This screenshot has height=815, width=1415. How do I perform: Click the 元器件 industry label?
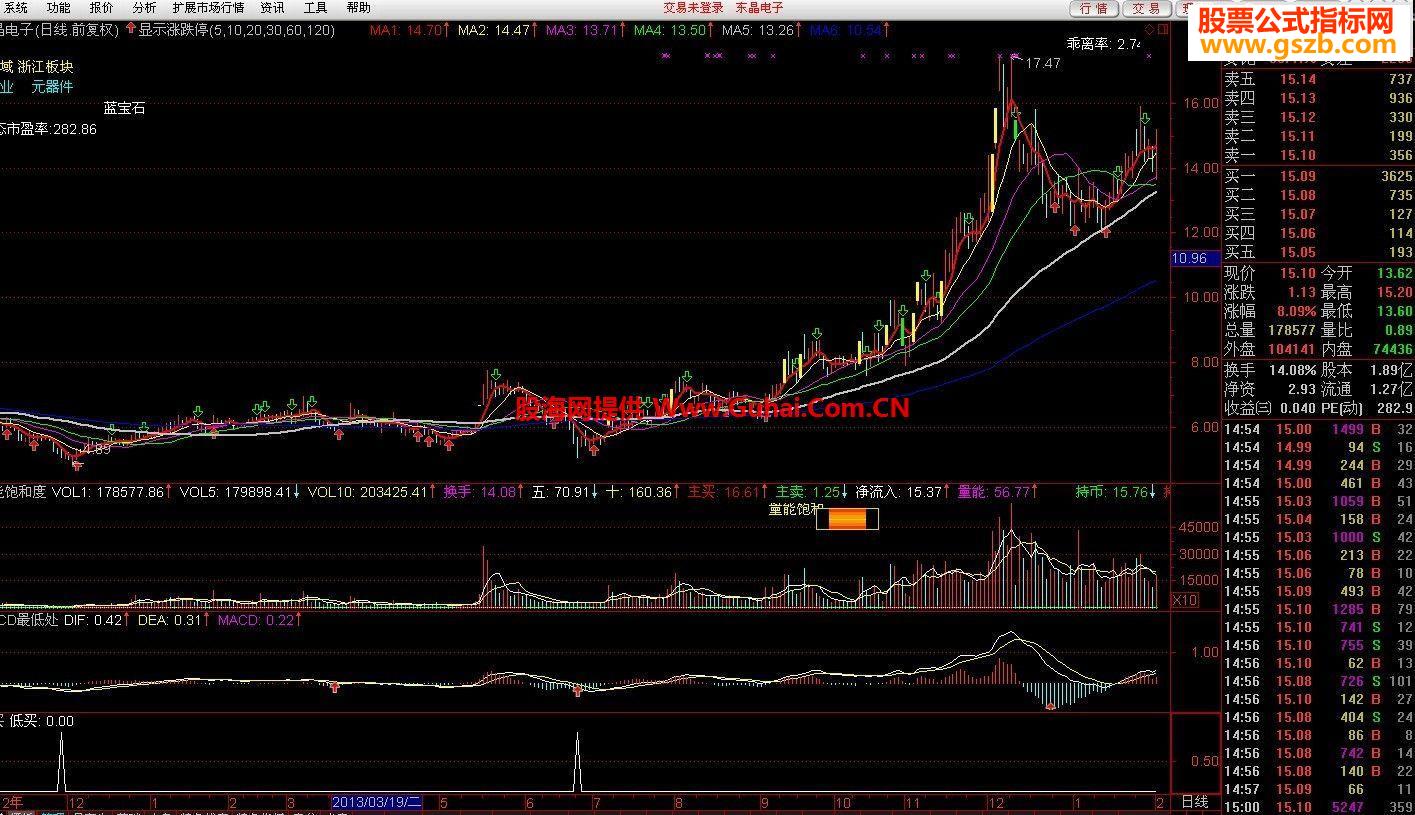click(53, 87)
